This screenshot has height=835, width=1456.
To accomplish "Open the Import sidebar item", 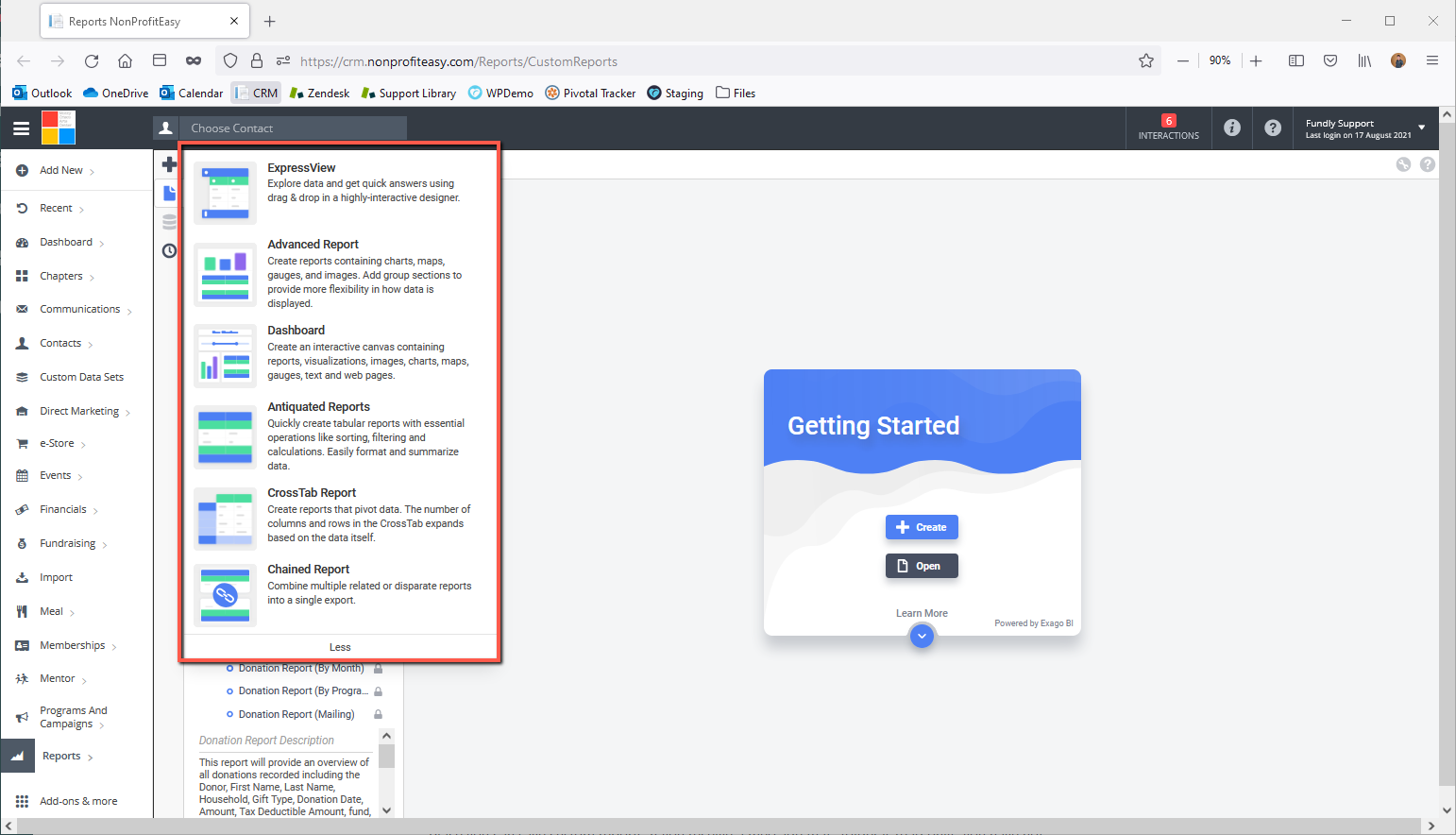I will point(56,577).
